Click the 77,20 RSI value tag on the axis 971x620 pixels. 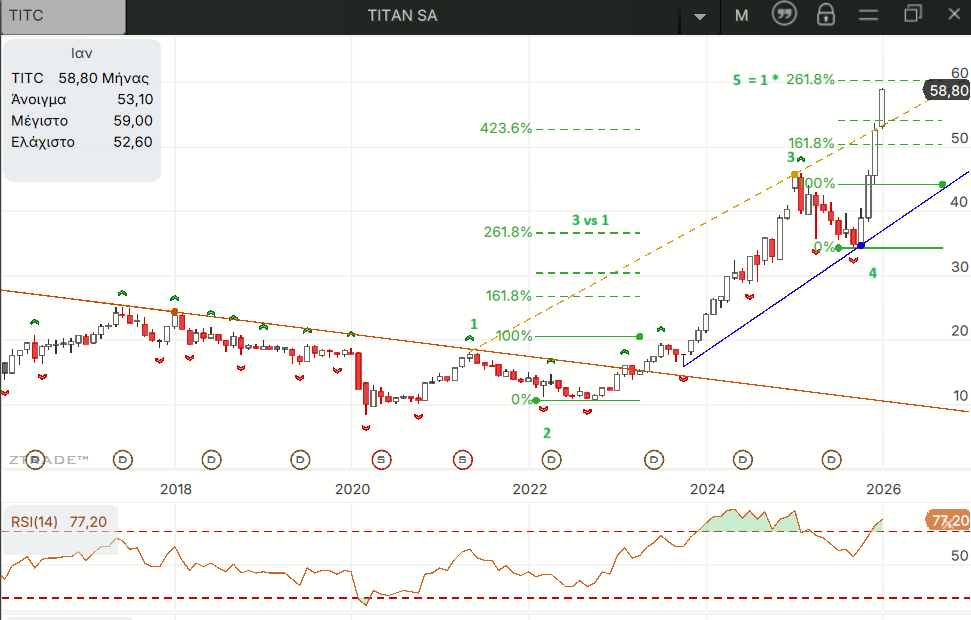(x=948, y=521)
